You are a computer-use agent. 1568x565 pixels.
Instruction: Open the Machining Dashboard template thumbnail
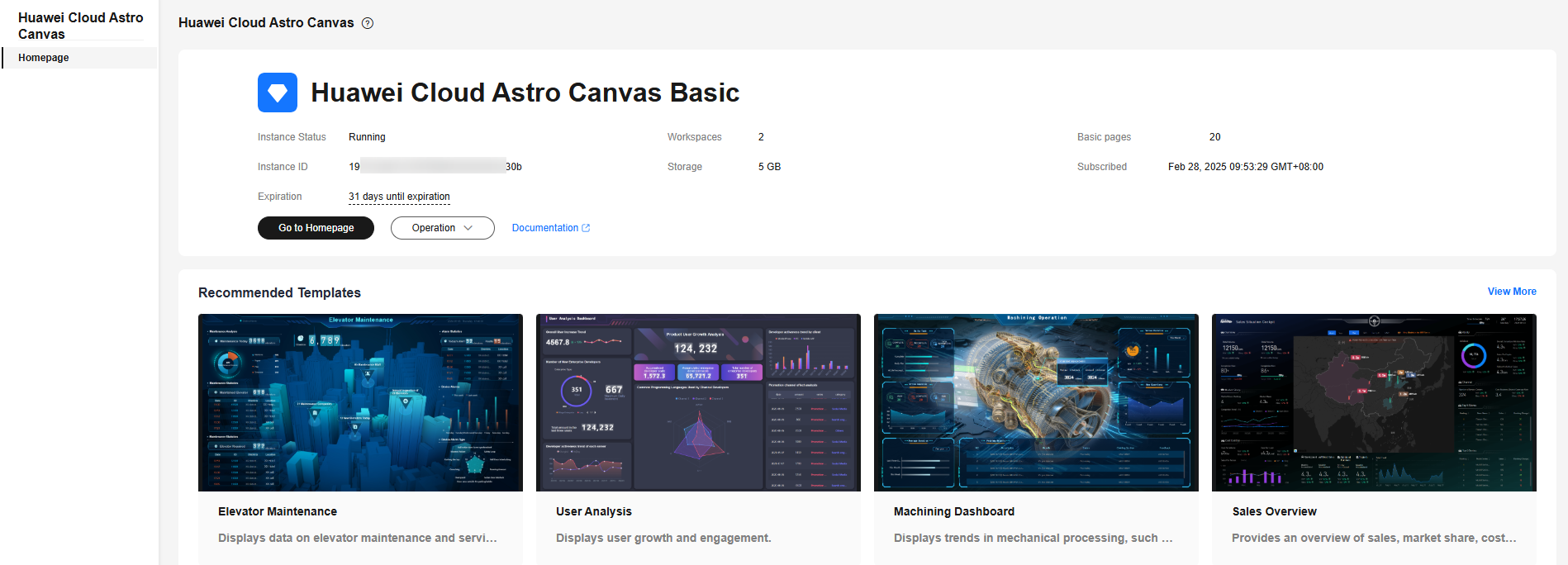pyautogui.click(x=1036, y=402)
